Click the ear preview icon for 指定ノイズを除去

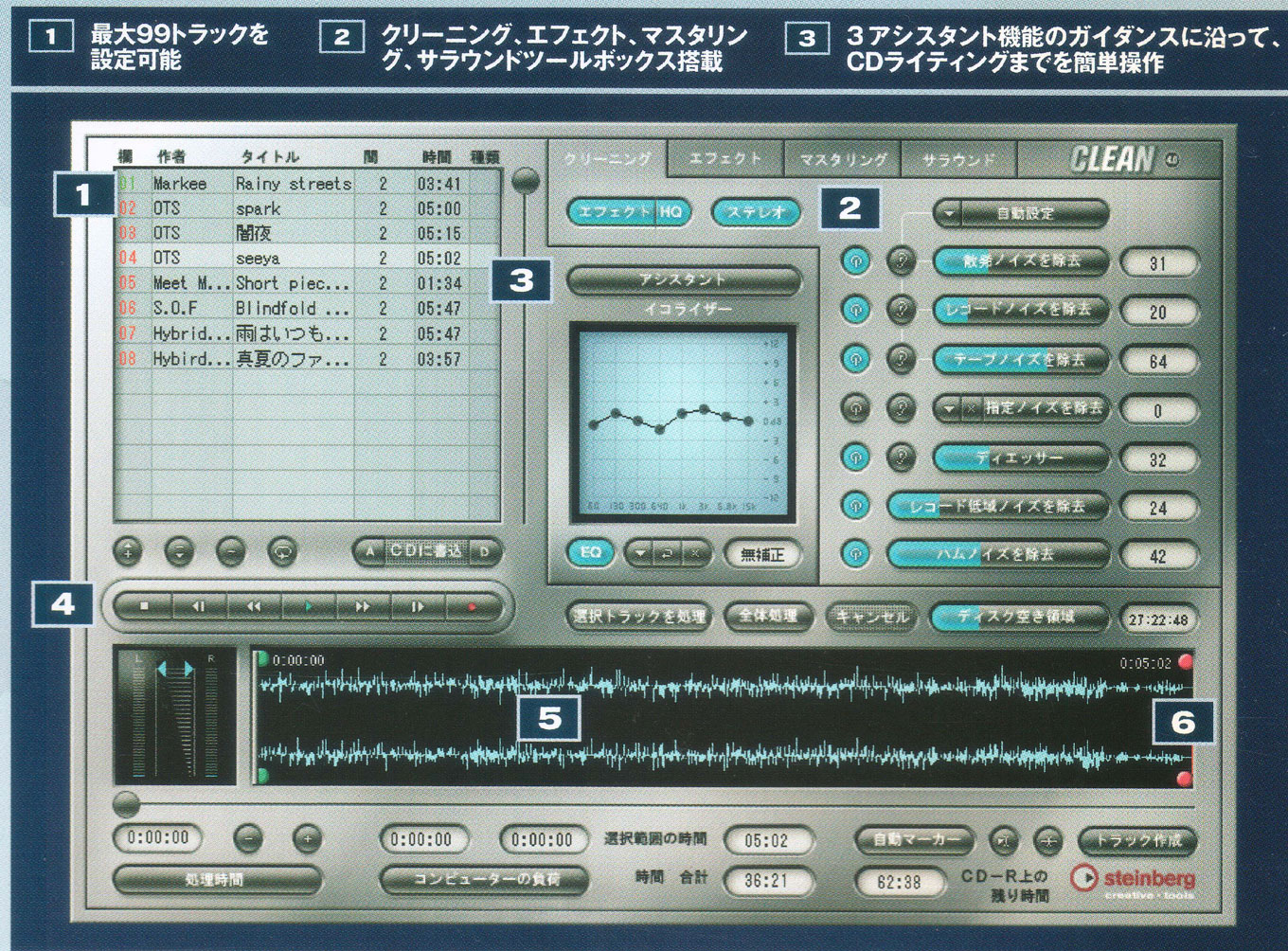pos(901,408)
